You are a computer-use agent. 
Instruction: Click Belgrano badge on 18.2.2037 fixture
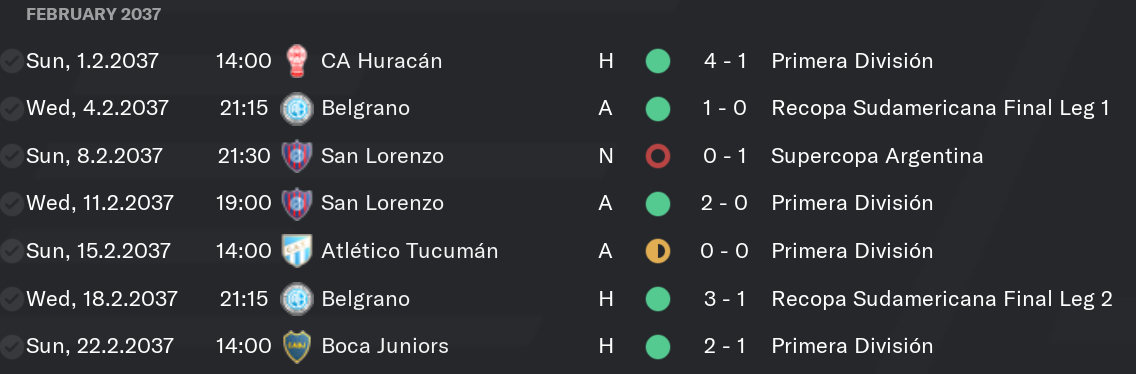tap(296, 299)
